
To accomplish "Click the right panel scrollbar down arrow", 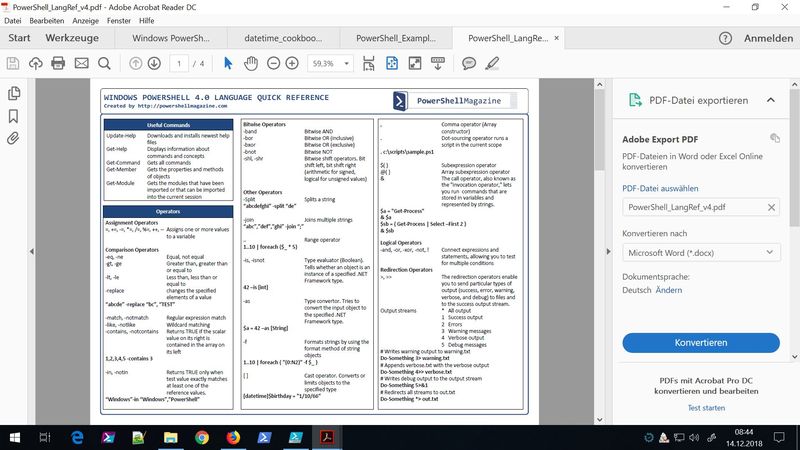I will 794,357.
